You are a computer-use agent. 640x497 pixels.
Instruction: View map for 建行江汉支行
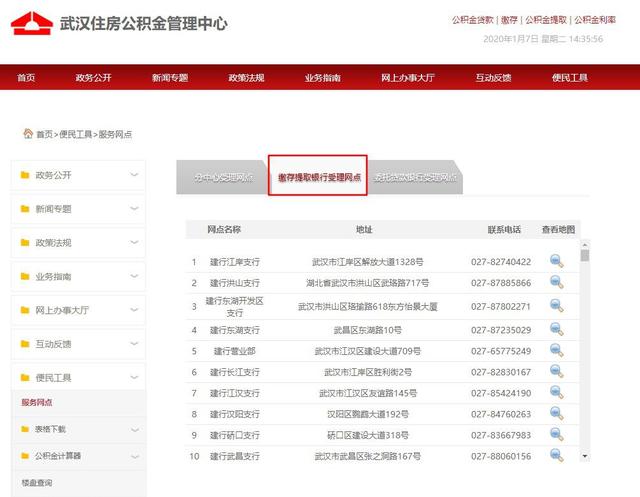coord(557,393)
